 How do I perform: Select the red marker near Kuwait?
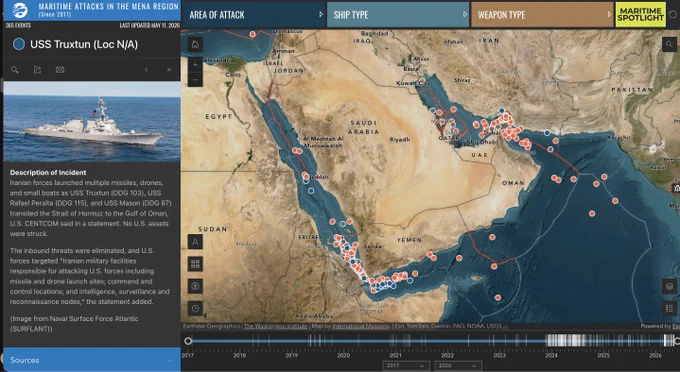[422, 81]
